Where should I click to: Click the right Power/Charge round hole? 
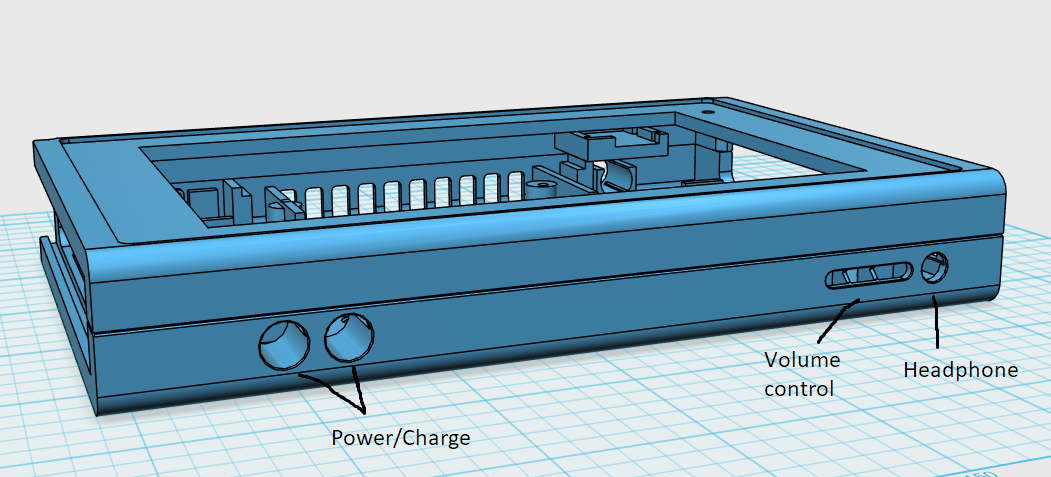pos(349,338)
